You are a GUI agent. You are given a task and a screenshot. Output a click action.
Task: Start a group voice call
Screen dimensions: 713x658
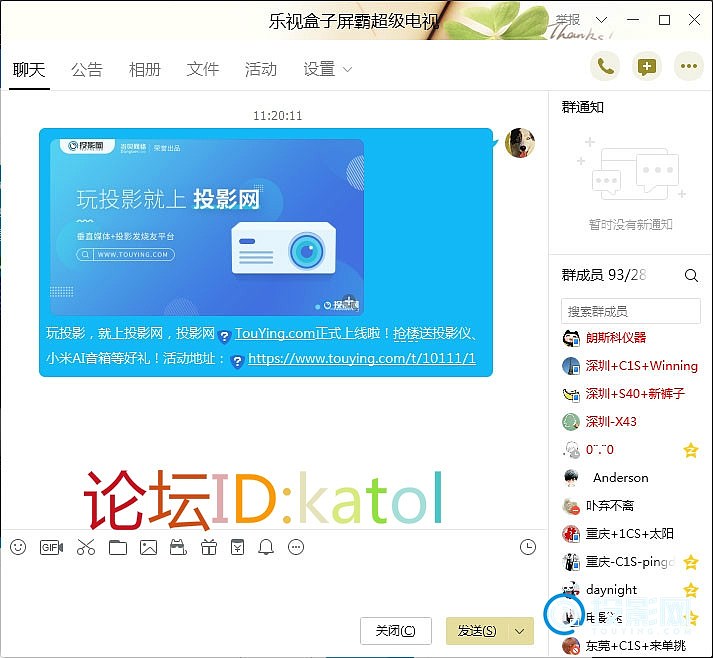click(x=605, y=67)
